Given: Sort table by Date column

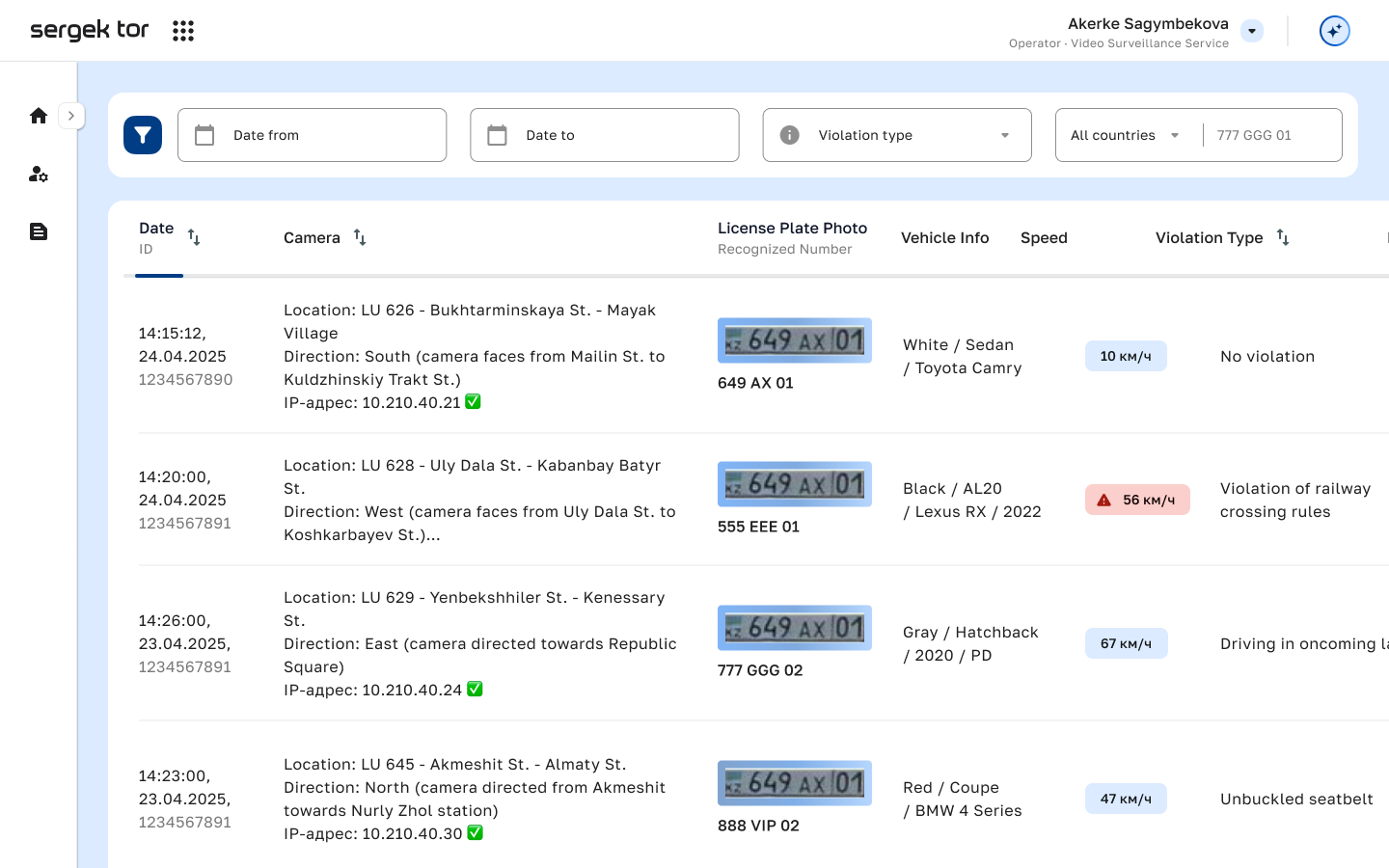Looking at the screenshot, I should (194, 237).
